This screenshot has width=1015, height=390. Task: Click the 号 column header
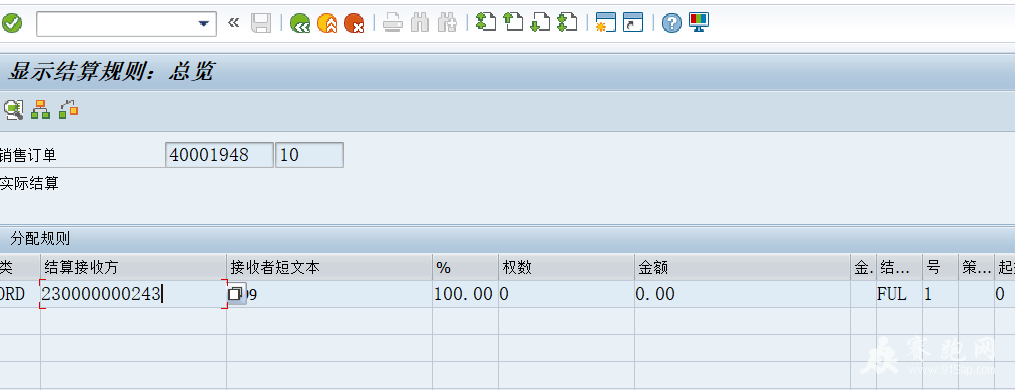[x=940, y=267]
